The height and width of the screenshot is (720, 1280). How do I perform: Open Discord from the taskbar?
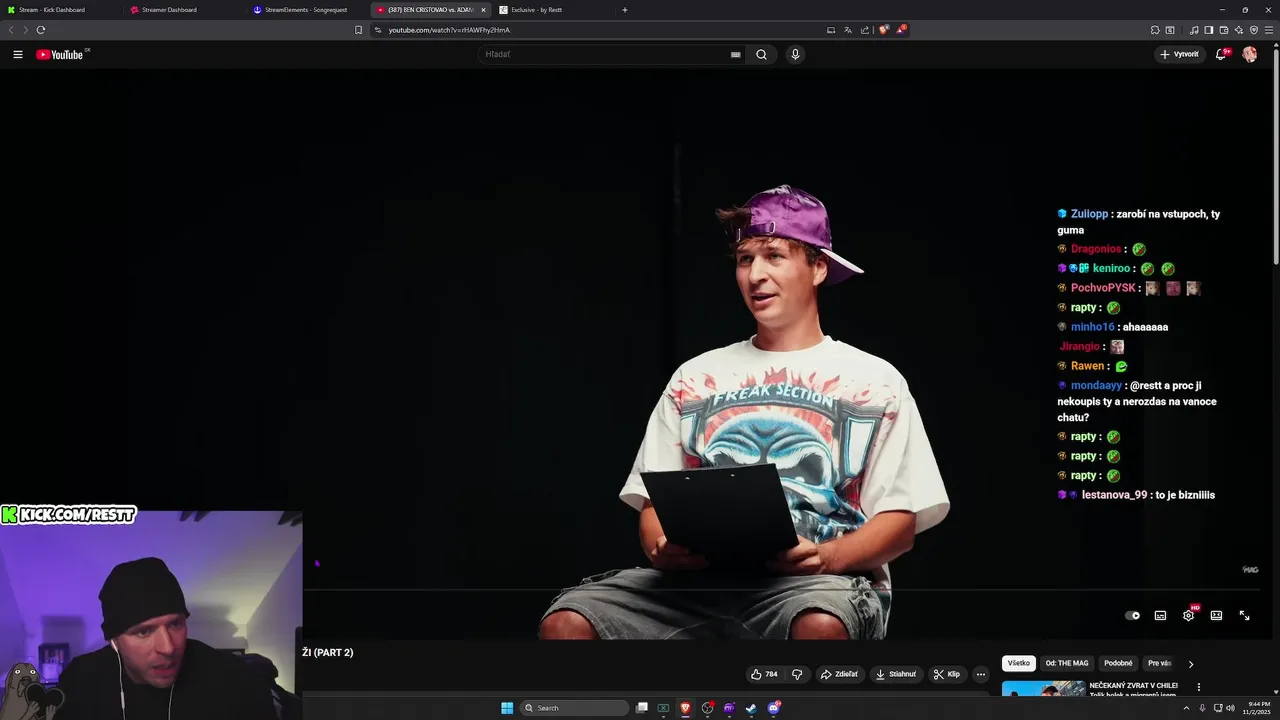pos(773,708)
